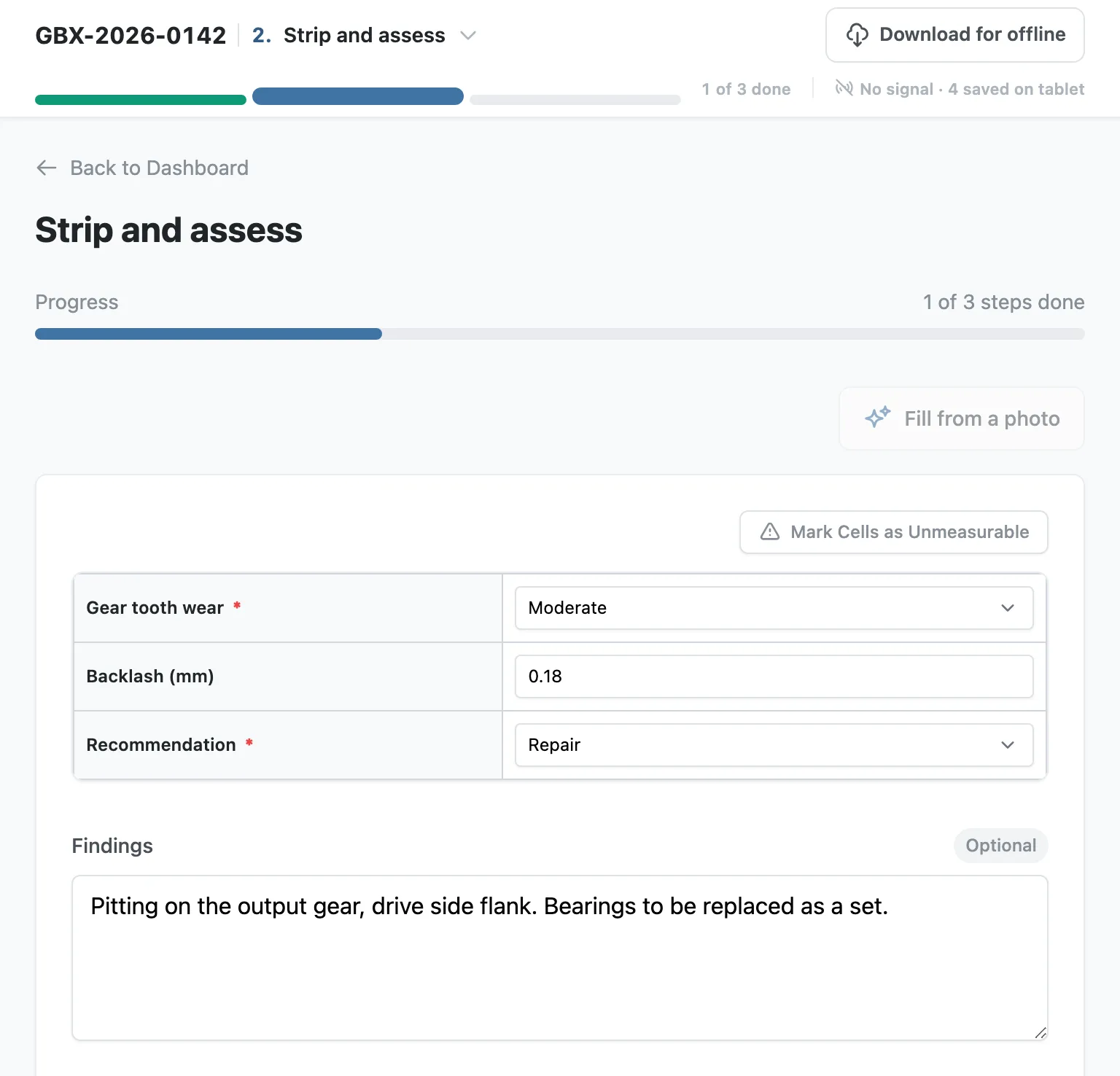Open the Recommendation dropdown
This screenshot has width=1120, height=1076.
774,745
